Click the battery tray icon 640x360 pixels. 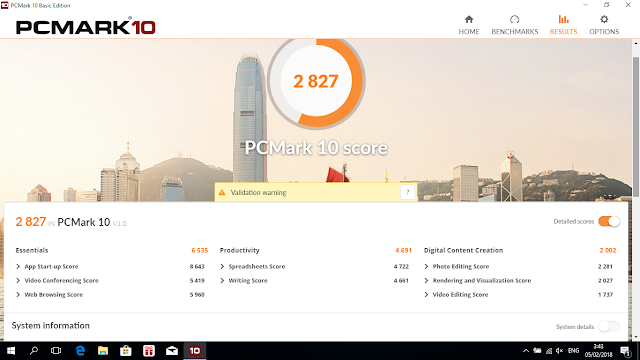point(537,351)
